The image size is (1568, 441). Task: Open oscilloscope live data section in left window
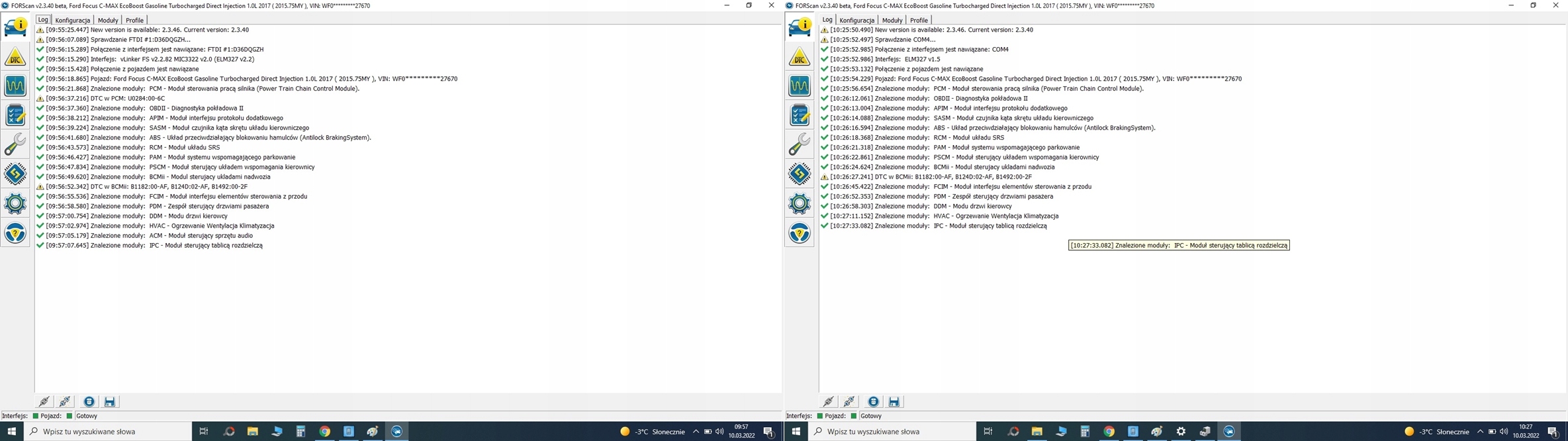tap(15, 86)
